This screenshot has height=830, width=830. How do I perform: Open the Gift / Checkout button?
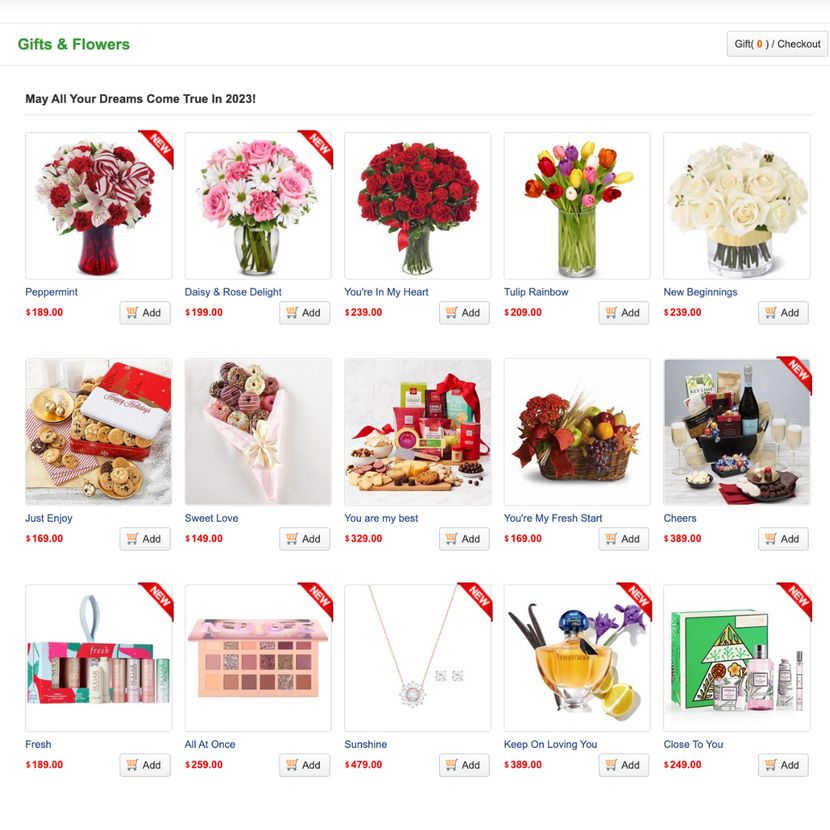tap(777, 44)
